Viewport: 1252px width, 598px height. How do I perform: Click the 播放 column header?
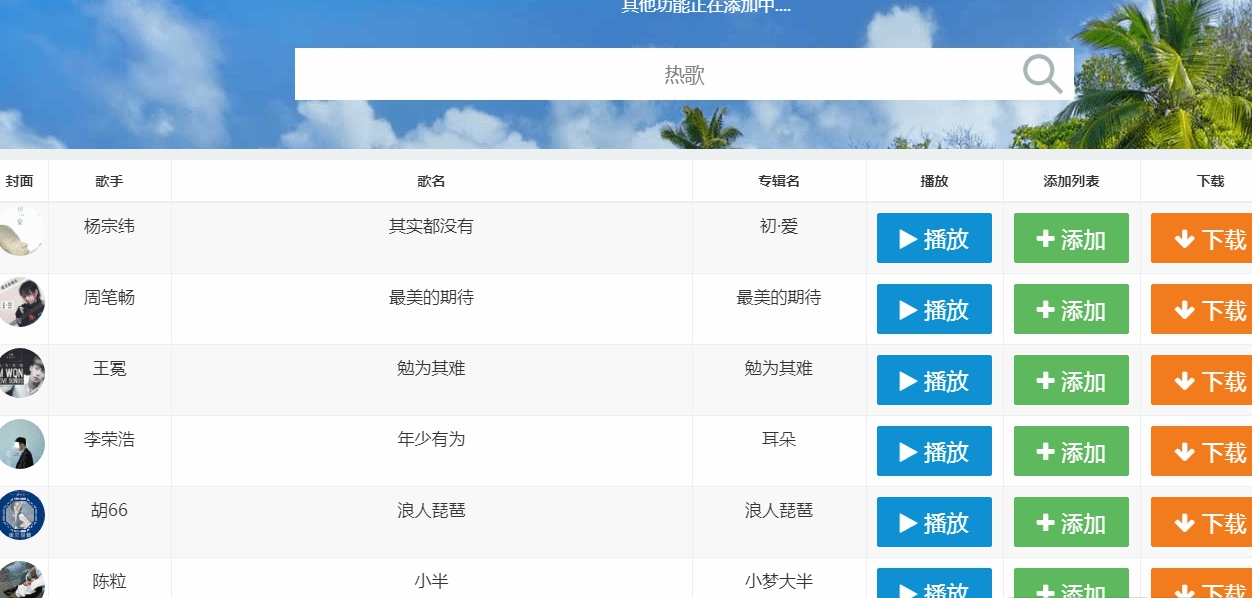(x=934, y=181)
